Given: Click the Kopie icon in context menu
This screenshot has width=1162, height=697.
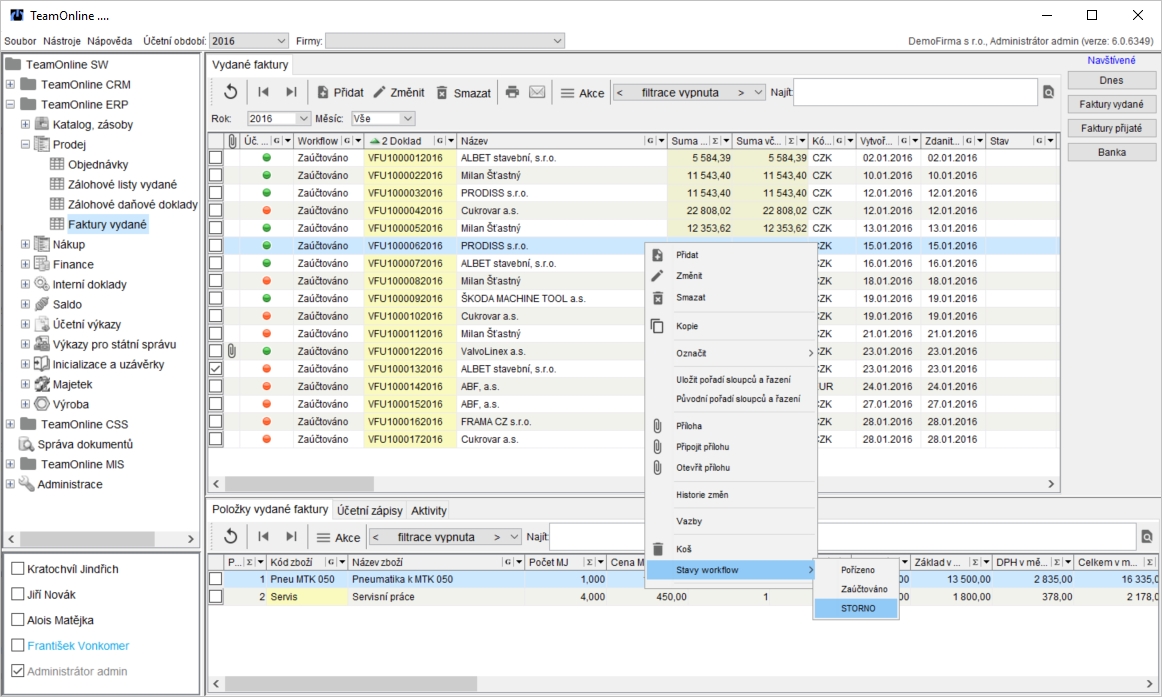Looking at the screenshot, I should 657,326.
